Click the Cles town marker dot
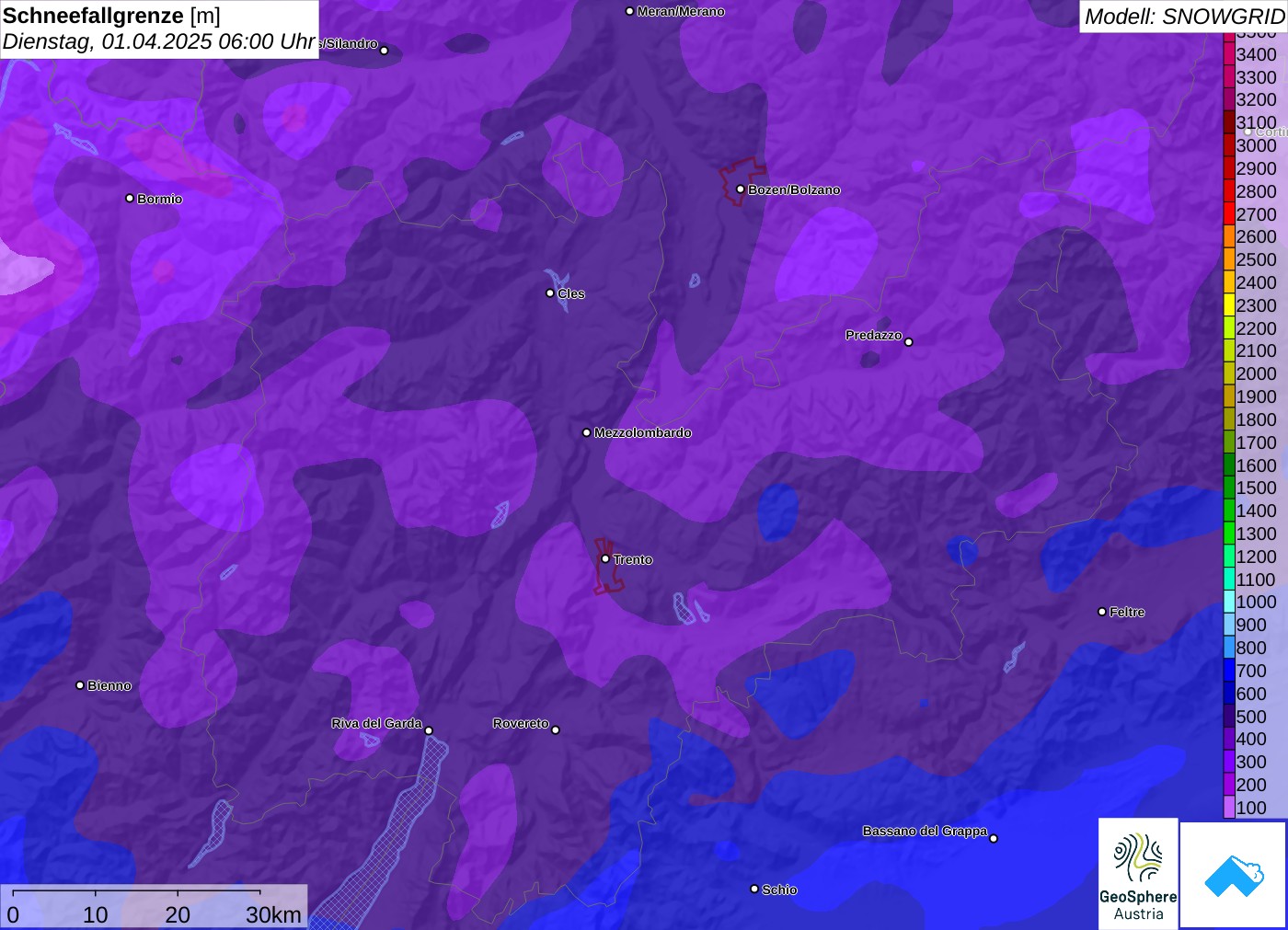Screen dimensions: 1288x930 (x=550, y=293)
